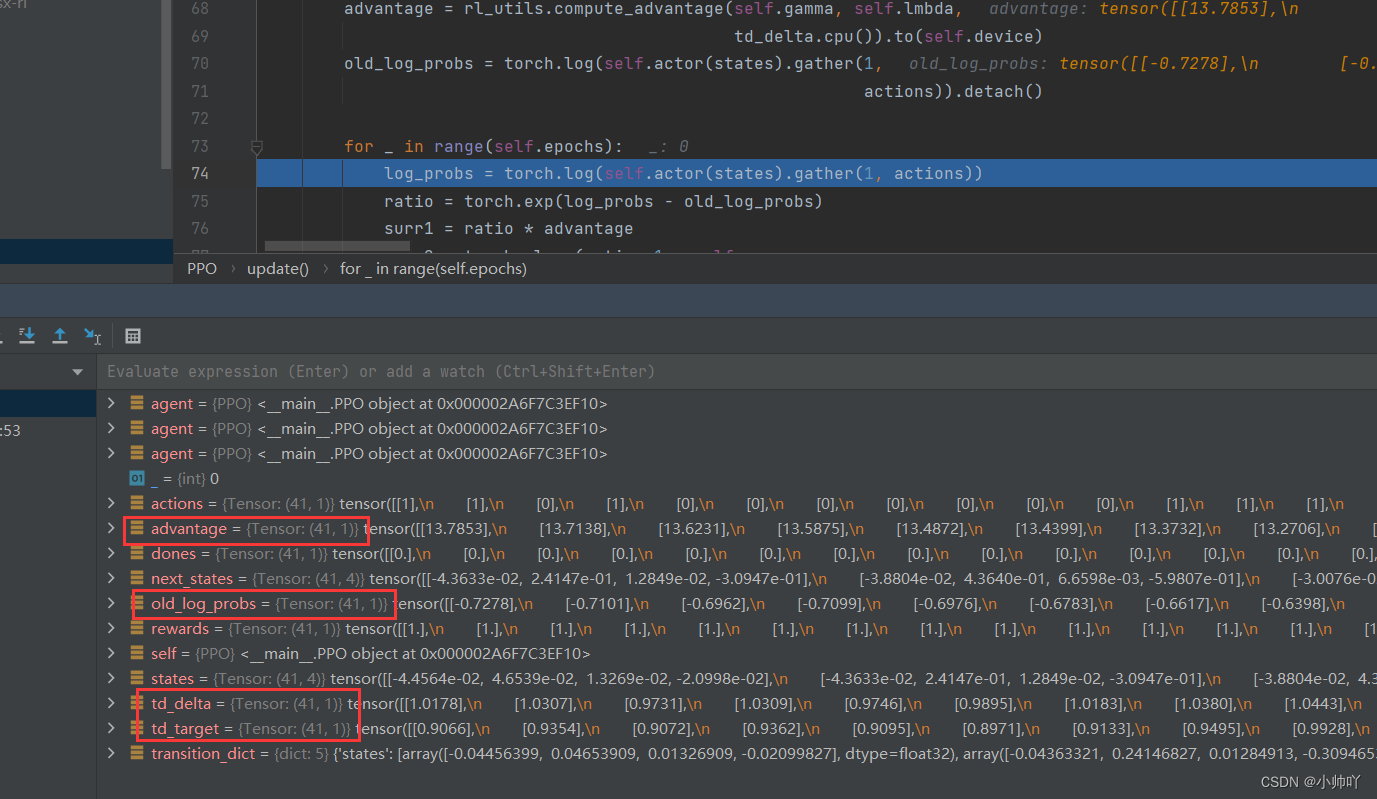Select the td_delta variable name
1377x799 pixels.
point(181,703)
